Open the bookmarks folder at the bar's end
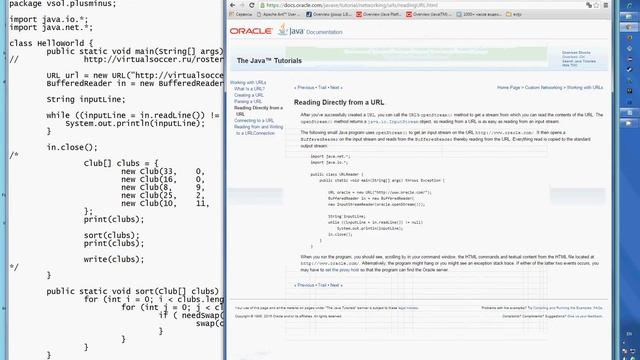Image resolution: width=640 pixels, height=360 pixels. click(514, 14)
